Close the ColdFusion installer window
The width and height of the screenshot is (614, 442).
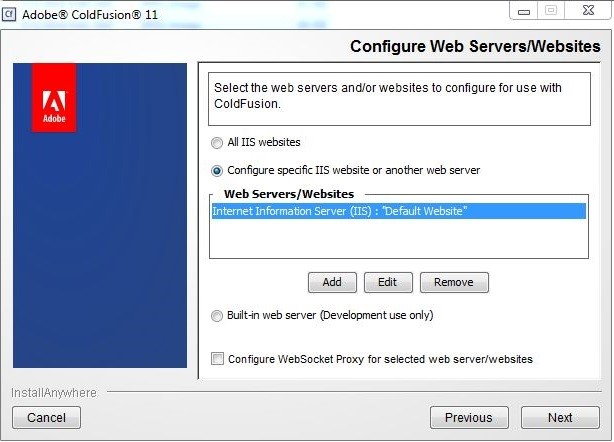(x=585, y=10)
